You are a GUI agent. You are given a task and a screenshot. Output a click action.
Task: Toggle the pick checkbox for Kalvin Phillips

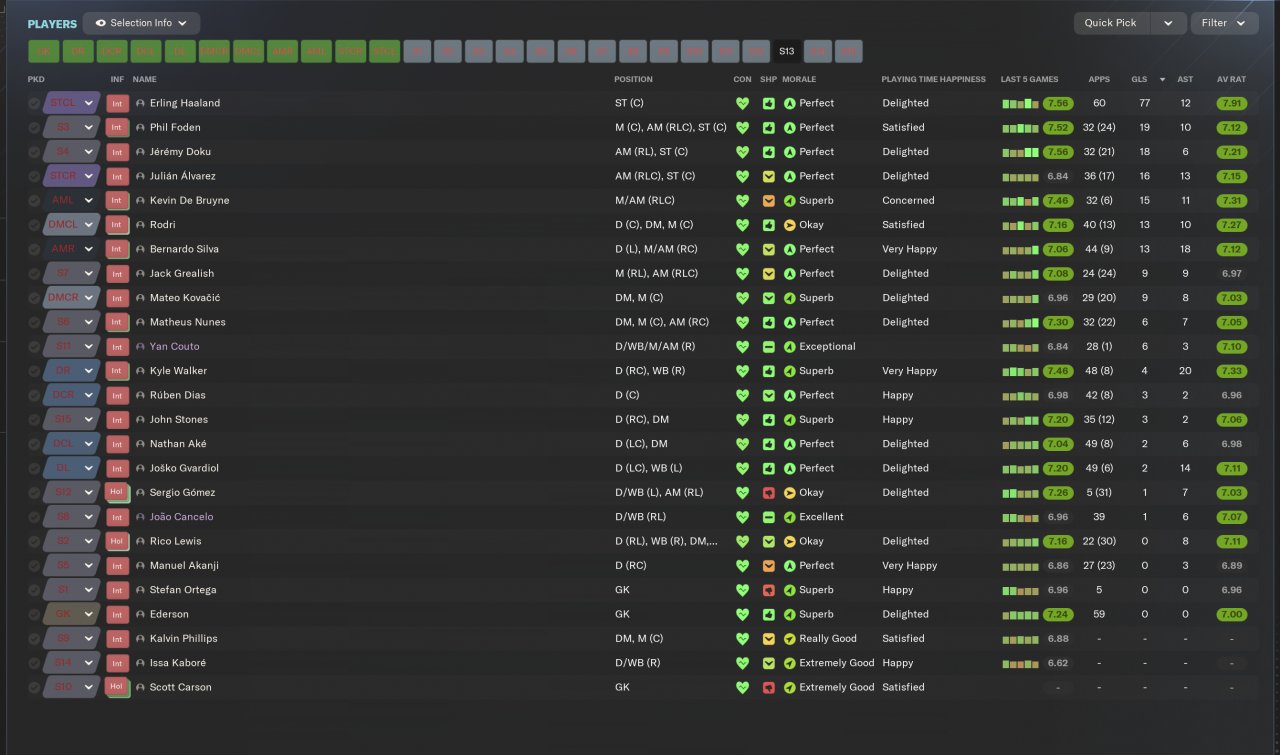point(34,639)
